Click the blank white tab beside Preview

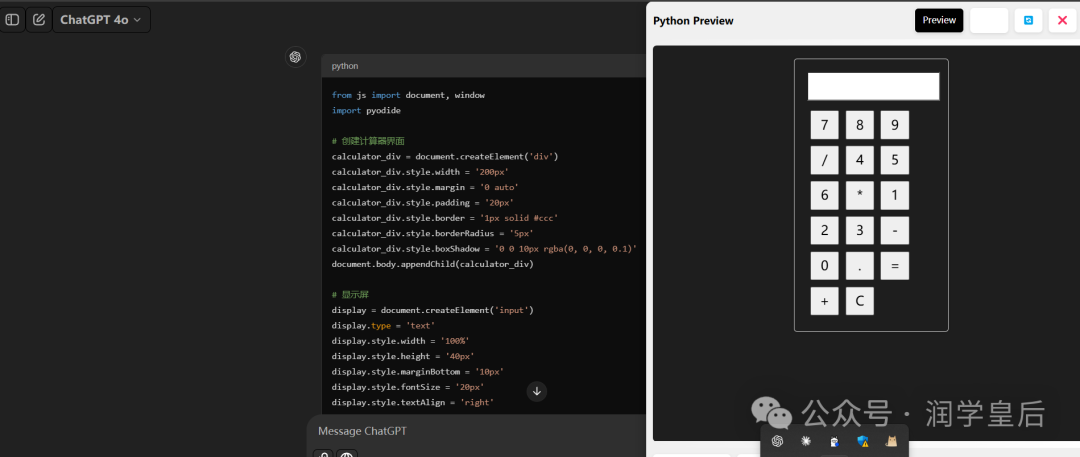point(989,21)
